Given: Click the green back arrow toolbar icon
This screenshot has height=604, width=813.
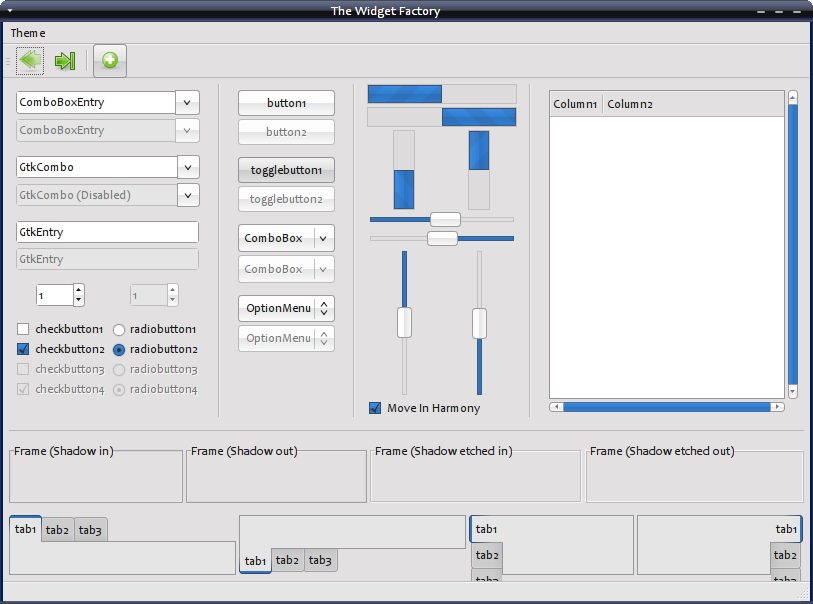Looking at the screenshot, I should (30, 61).
